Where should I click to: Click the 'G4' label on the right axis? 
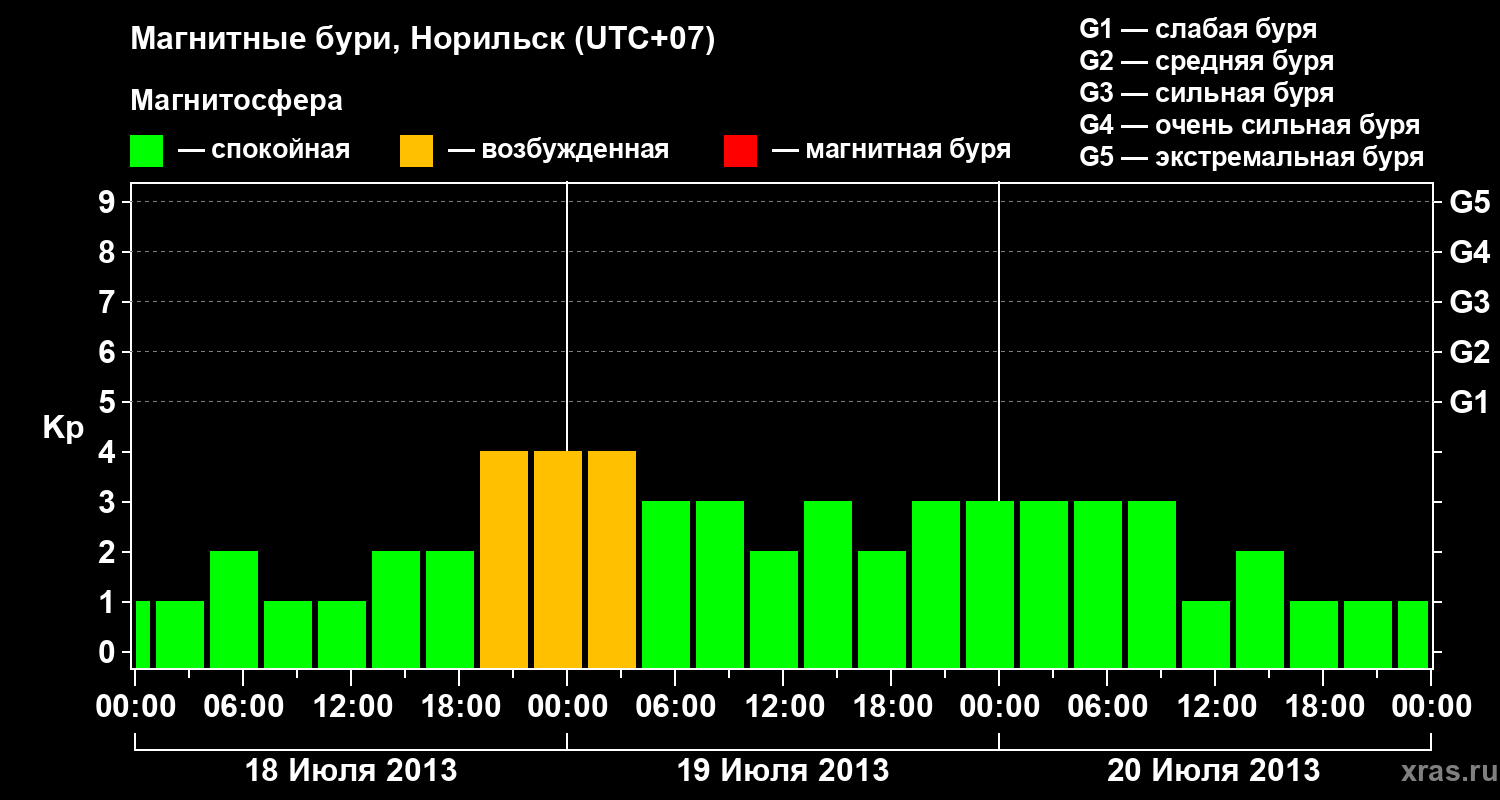coord(1469,252)
